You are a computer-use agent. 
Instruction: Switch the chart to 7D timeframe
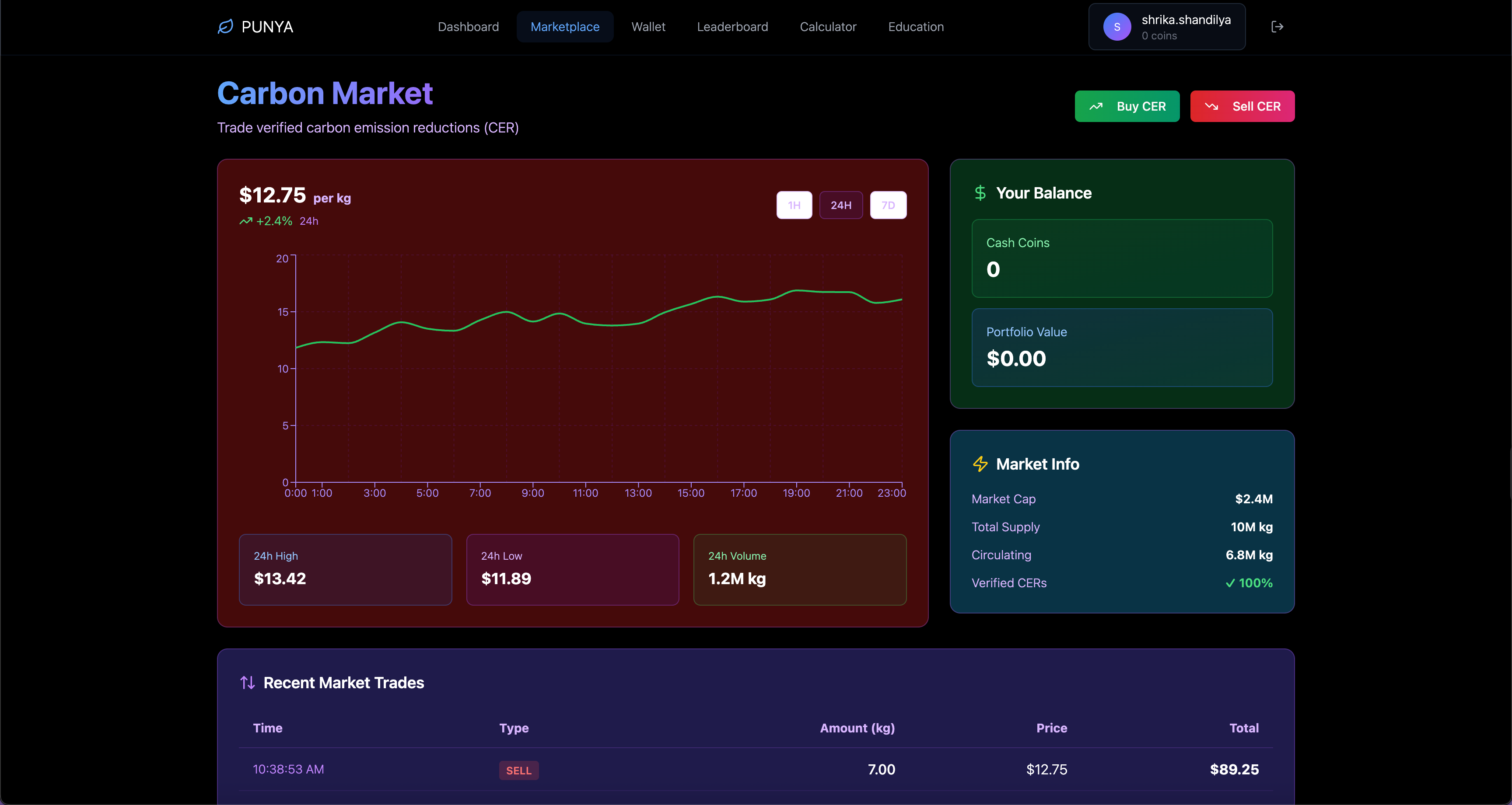[888, 205]
